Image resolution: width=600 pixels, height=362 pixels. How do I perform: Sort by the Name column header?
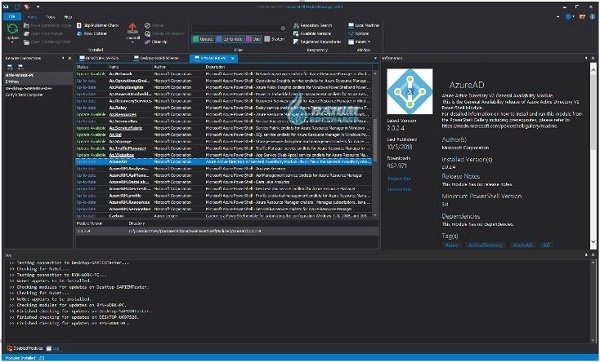click(x=130, y=67)
